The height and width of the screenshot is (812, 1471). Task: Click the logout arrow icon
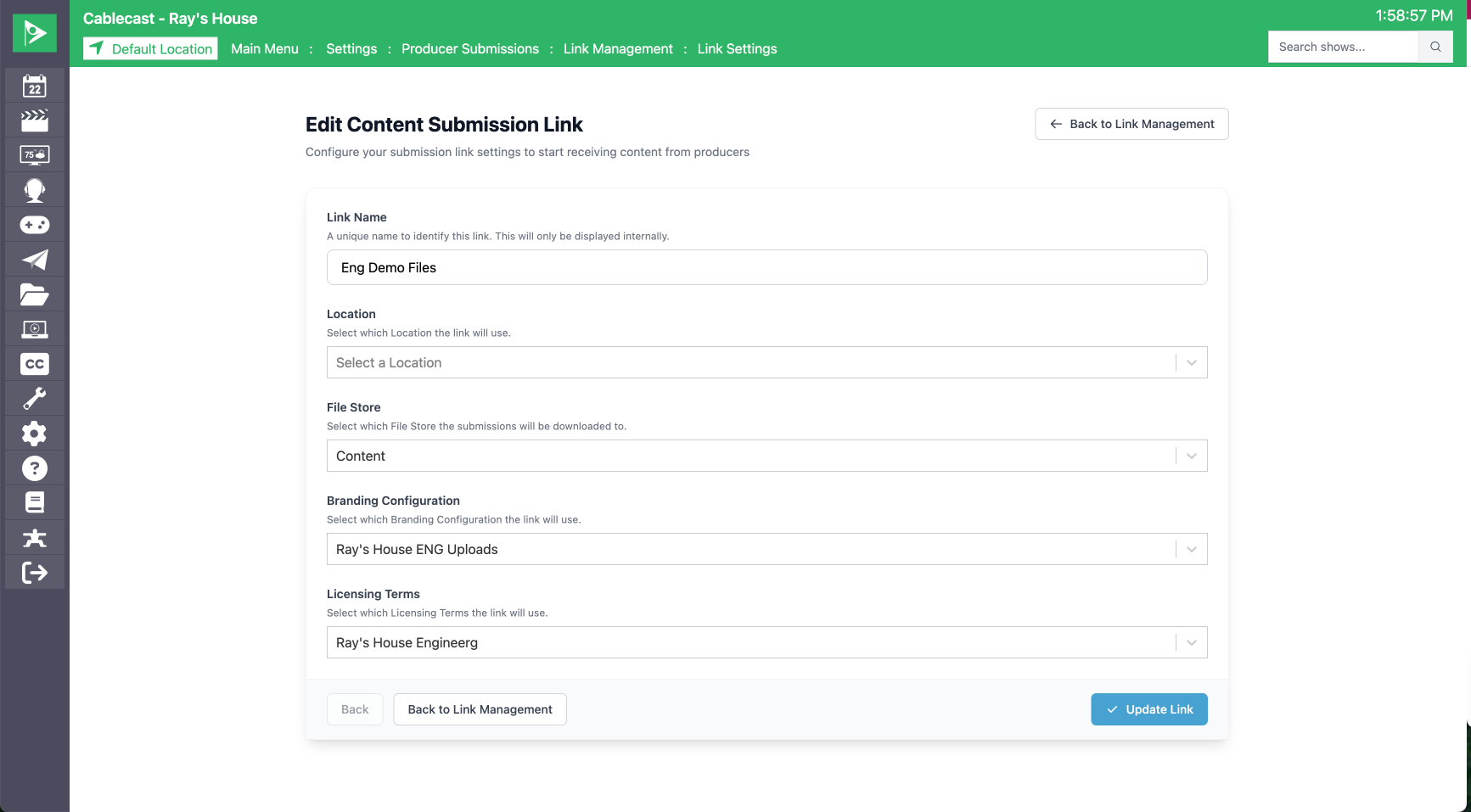[35, 573]
